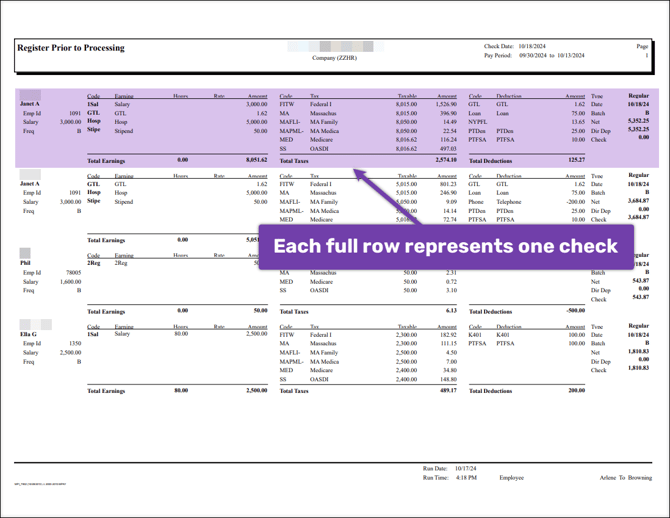Click the NYPFL deduction amount 13.65
This screenshot has width=670, height=518.
coord(578,122)
